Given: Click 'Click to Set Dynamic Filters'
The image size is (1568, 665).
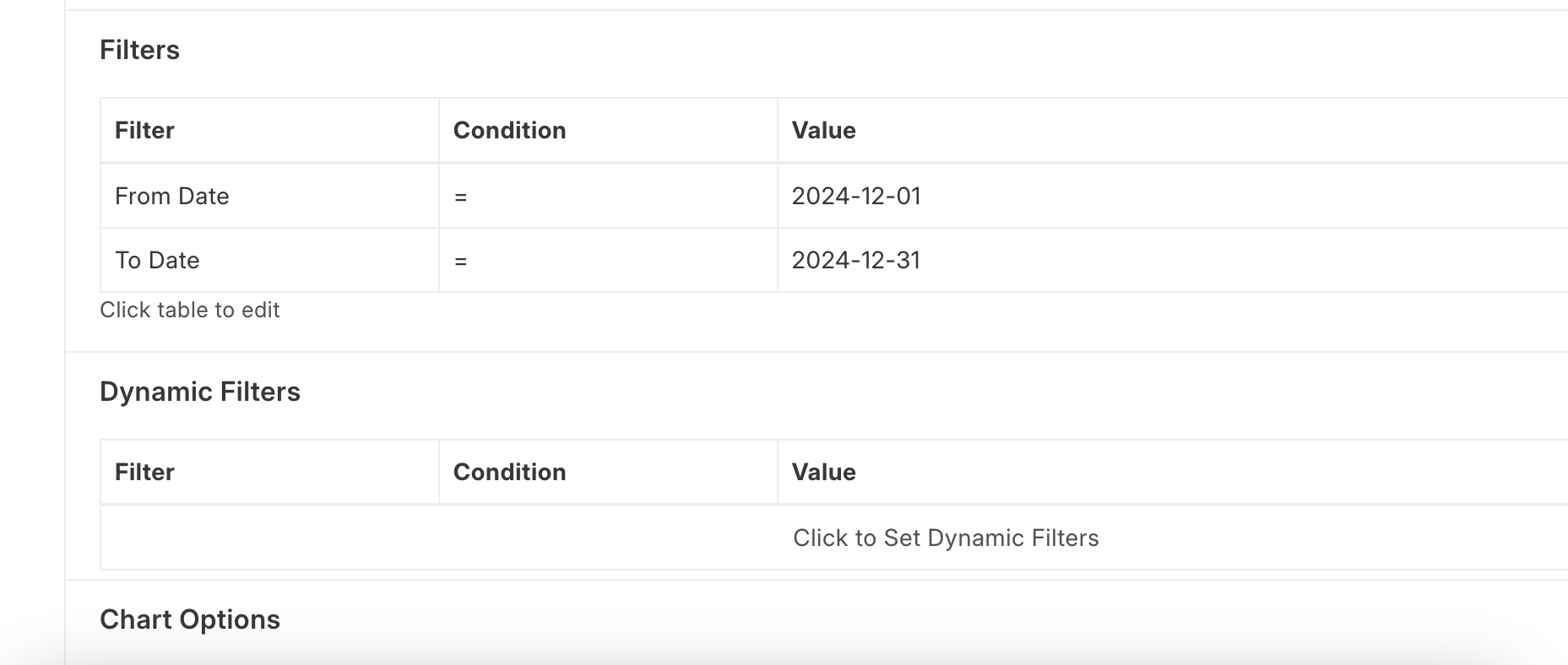Looking at the screenshot, I should [945, 538].
